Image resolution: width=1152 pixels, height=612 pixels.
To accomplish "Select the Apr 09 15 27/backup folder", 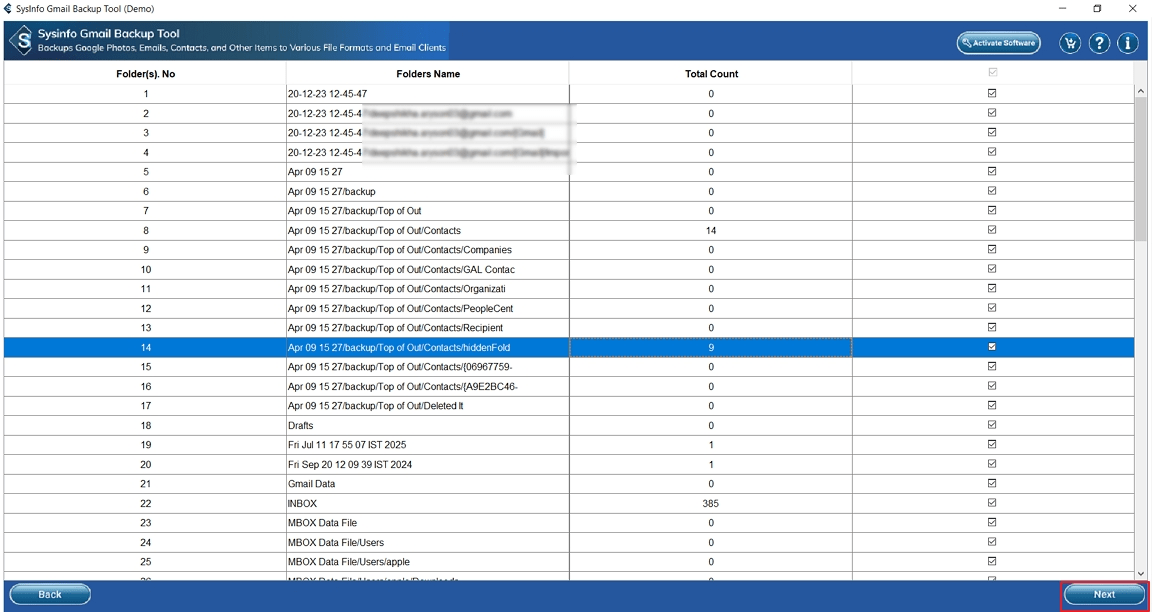I will pyautogui.click(x=331, y=191).
